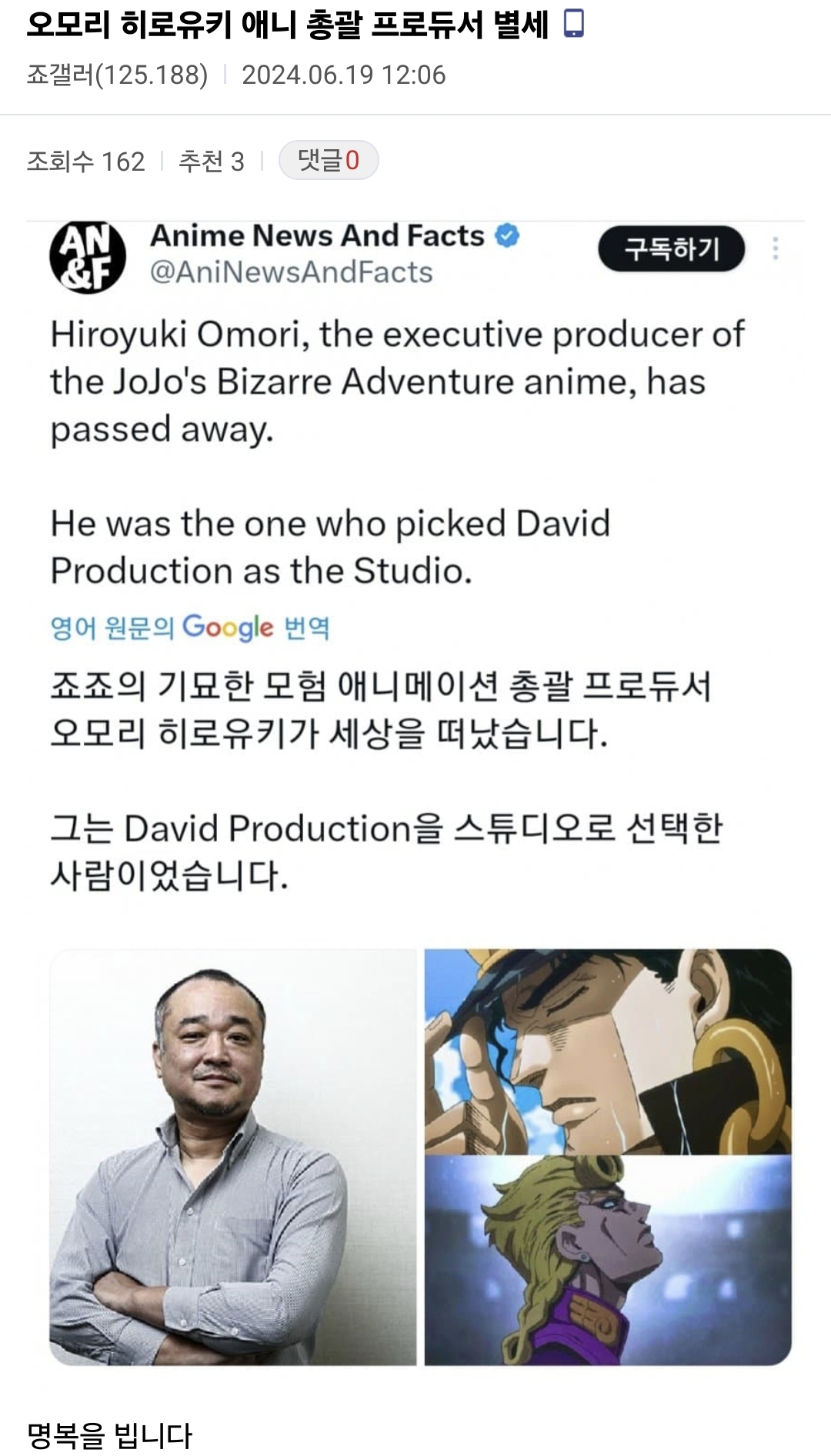The width and height of the screenshot is (831, 1456).
Task: Open the Giorno anime image thumbnail
Action: [608, 1260]
